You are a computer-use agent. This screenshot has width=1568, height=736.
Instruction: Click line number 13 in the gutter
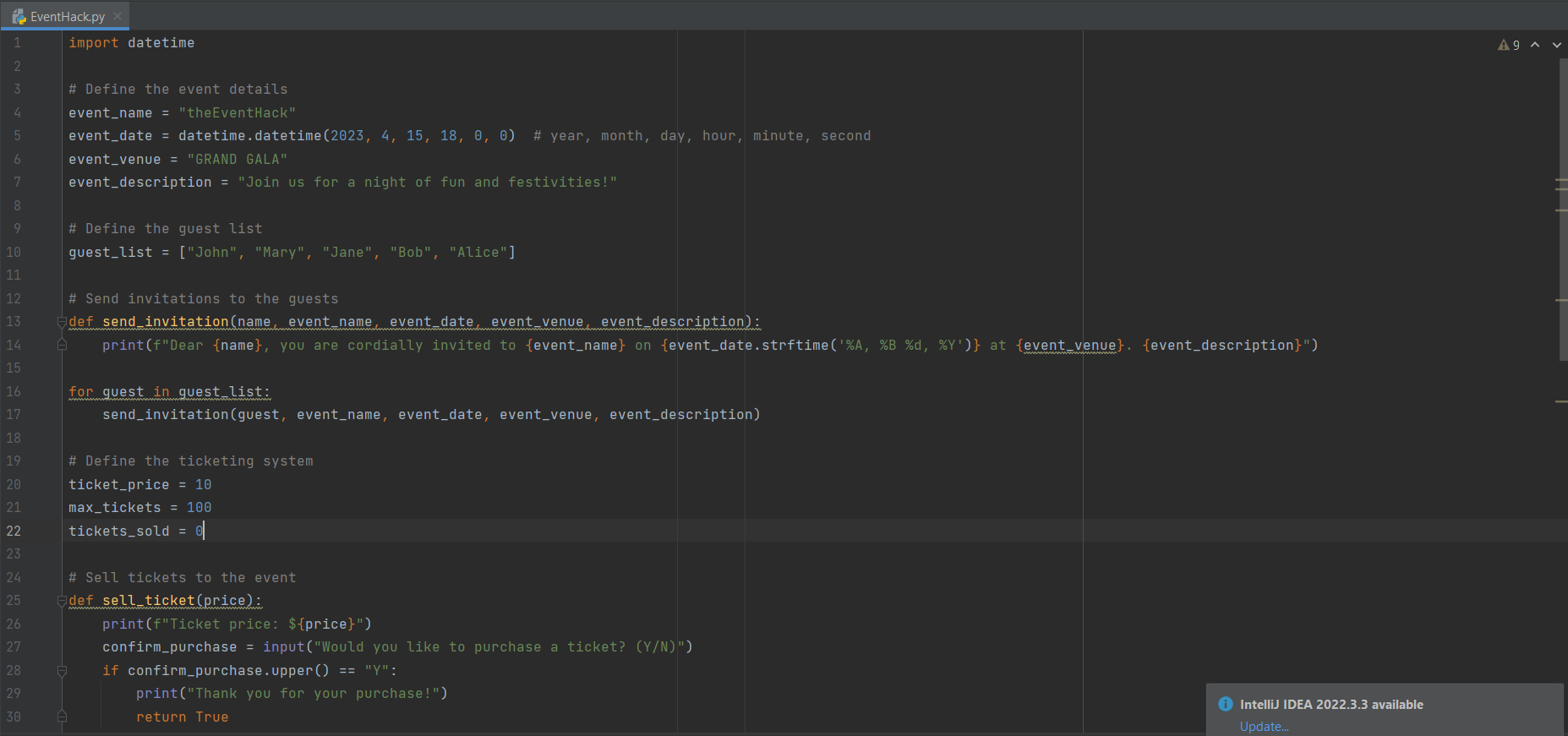(x=14, y=322)
